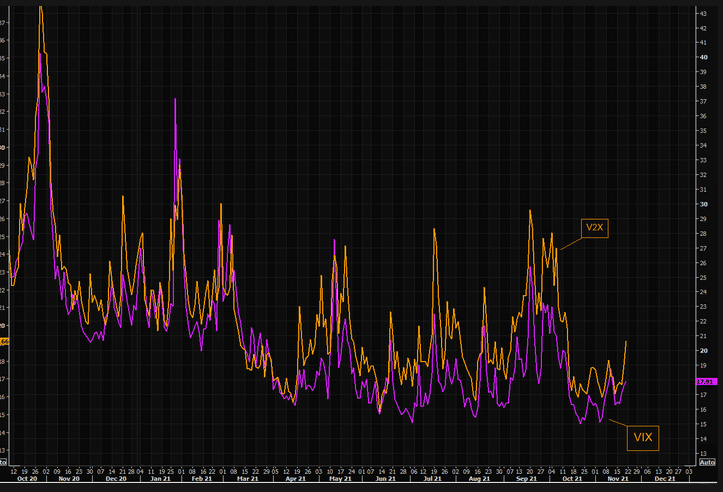Click the Mar 21 month label
The height and width of the screenshot is (492, 723).
(x=248, y=479)
